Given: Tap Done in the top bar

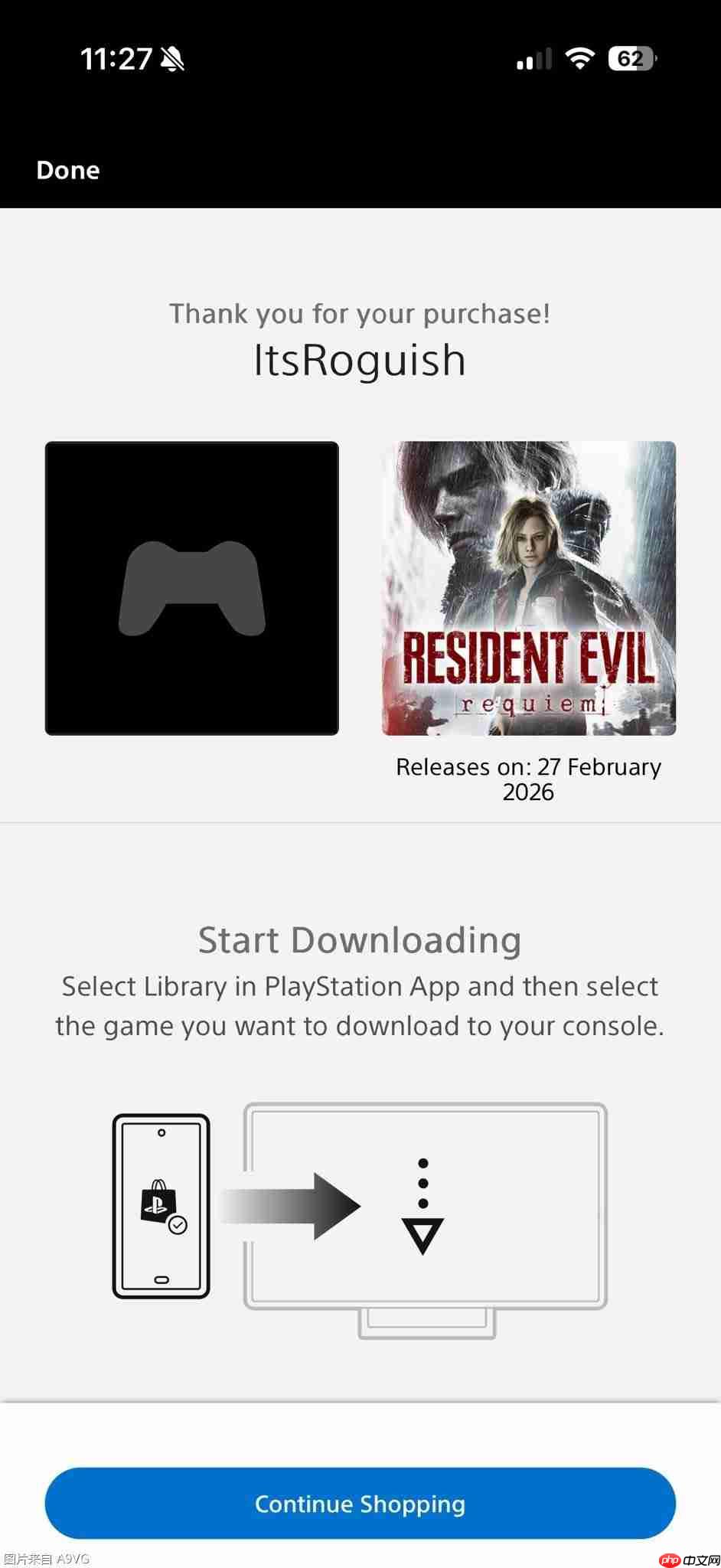Looking at the screenshot, I should click(x=68, y=170).
